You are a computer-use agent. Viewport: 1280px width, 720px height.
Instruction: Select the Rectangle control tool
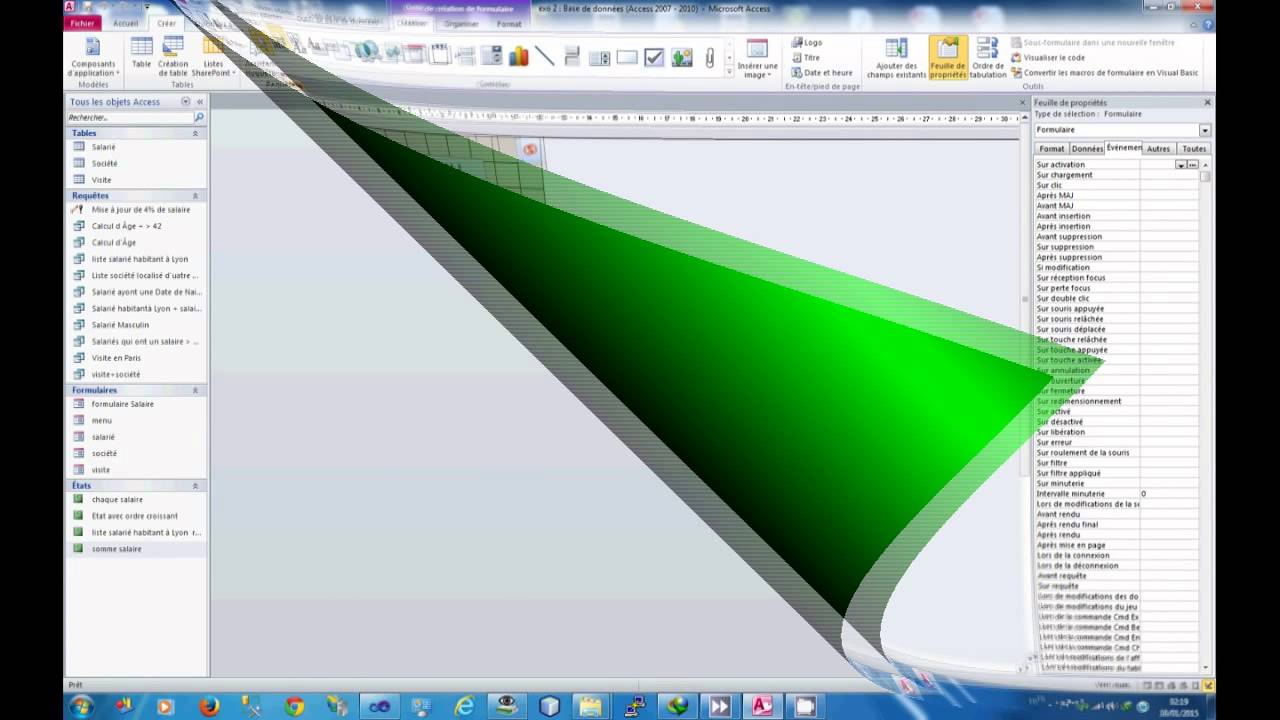click(x=627, y=57)
